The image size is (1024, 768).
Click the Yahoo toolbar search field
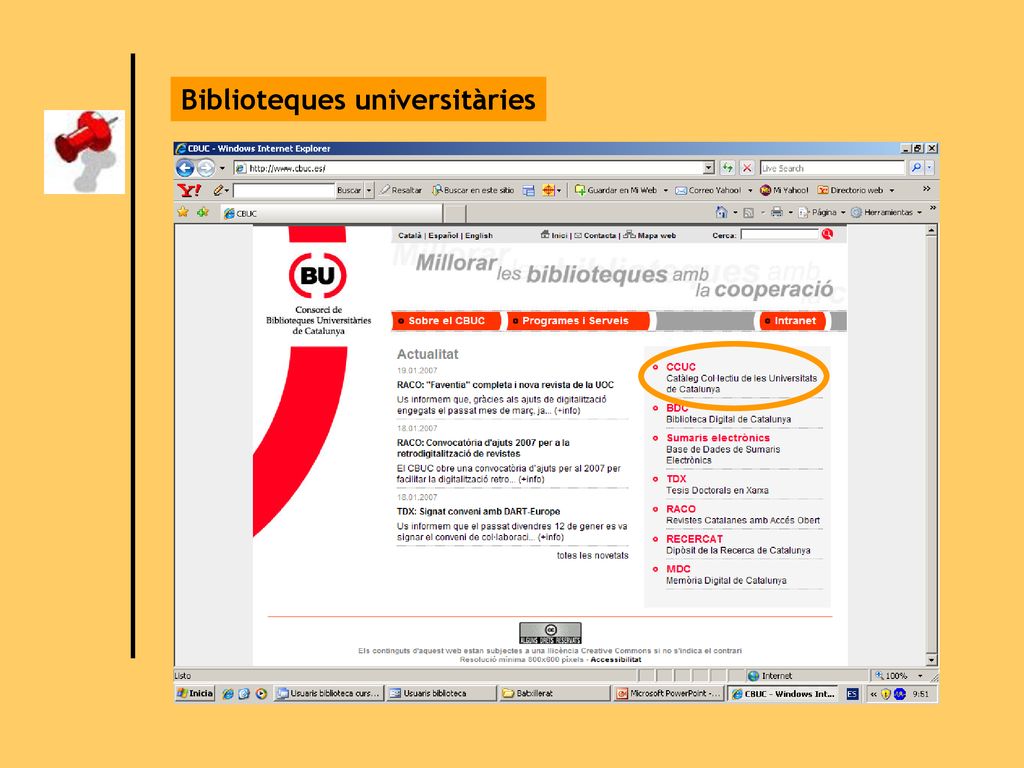(x=284, y=190)
